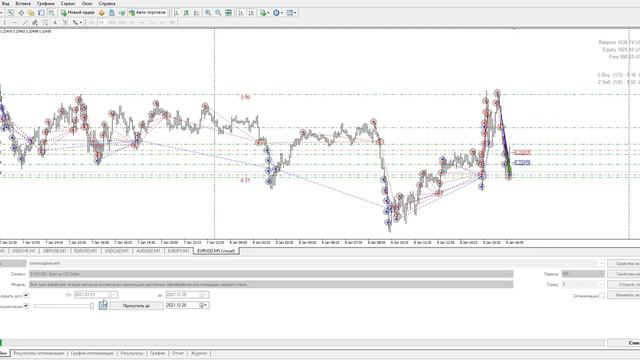The width and height of the screenshot is (640, 360).
Task: Open the Модель combo box
Action: [271, 284]
